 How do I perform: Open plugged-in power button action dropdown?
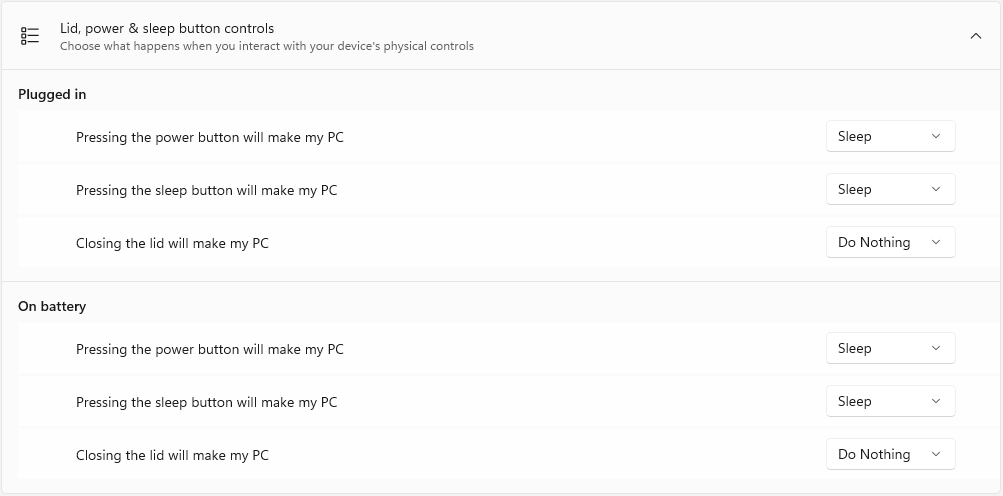(890, 136)
